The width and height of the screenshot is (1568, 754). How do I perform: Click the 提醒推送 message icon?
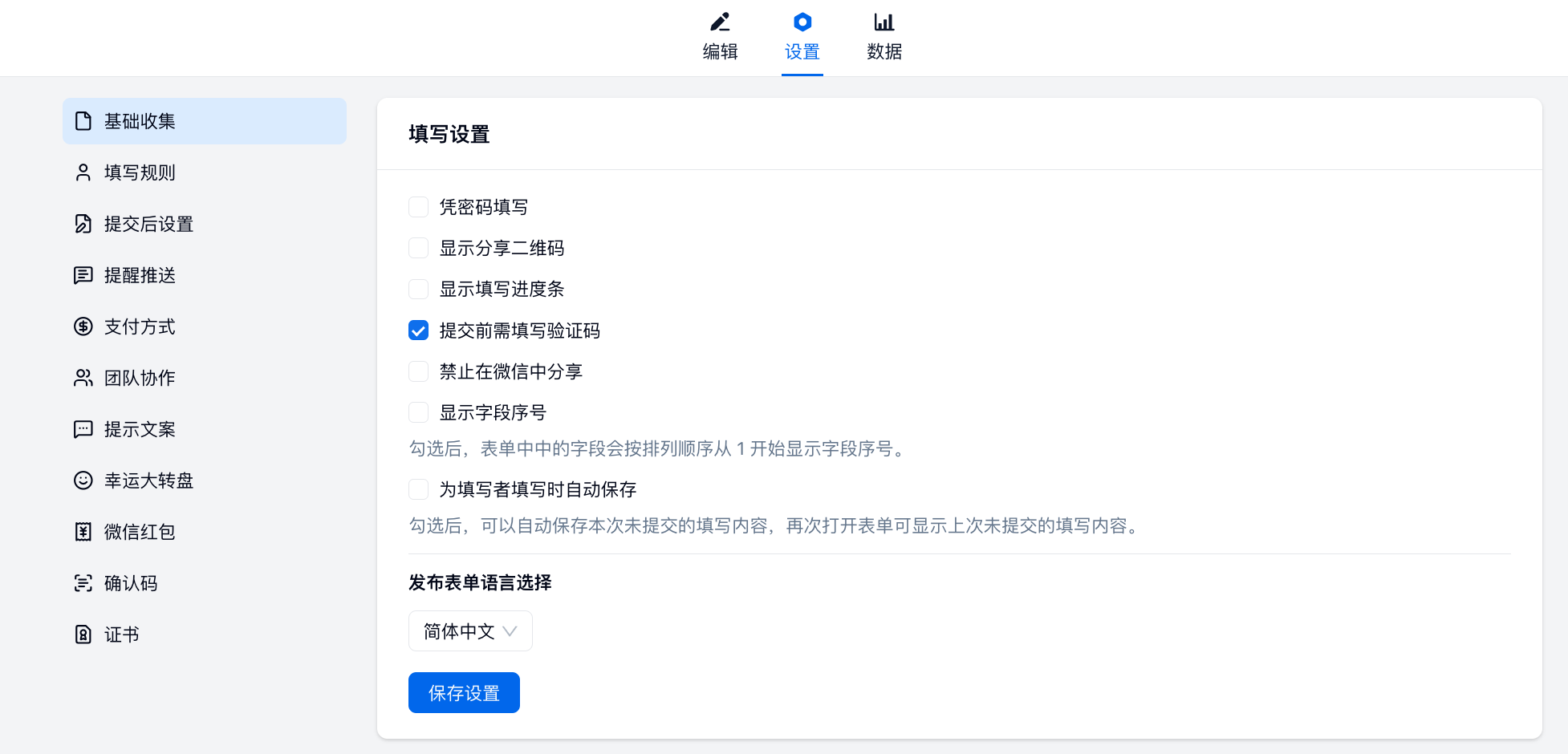click(83, 275)
